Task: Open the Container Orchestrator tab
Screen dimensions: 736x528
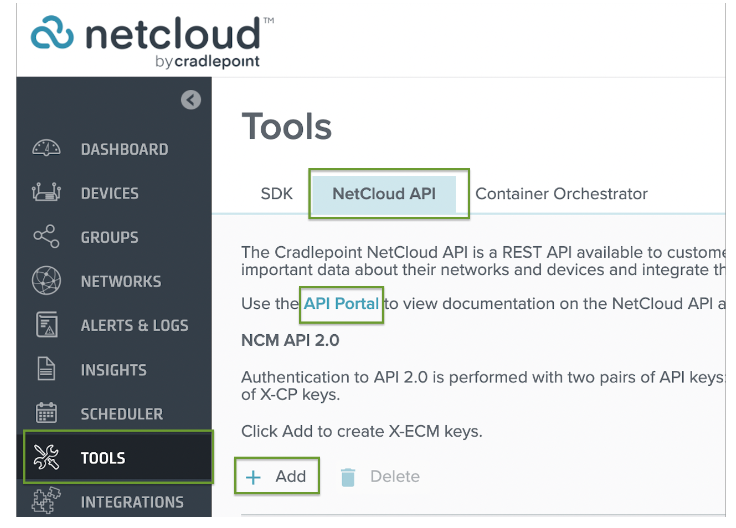Action: tap(561, 194)
